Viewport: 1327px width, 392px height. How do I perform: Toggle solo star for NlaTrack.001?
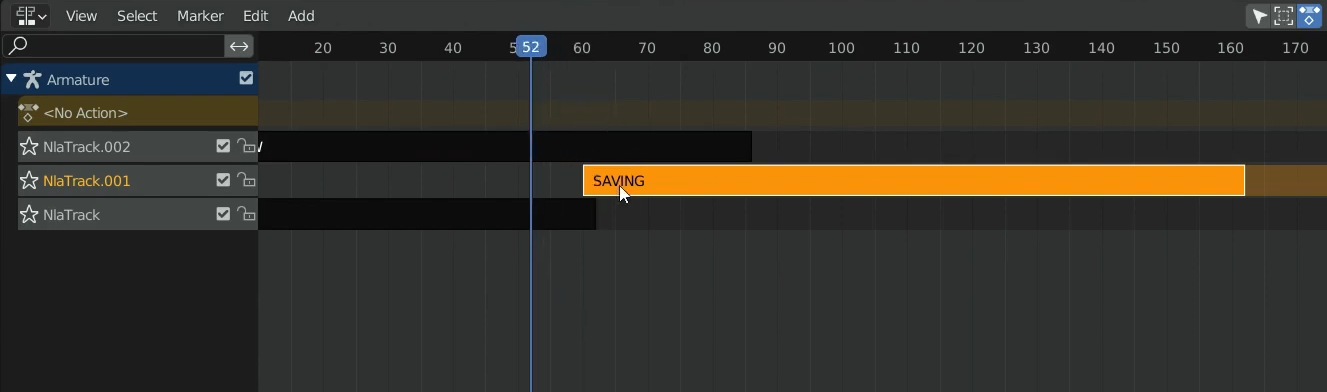pos(29,181)
